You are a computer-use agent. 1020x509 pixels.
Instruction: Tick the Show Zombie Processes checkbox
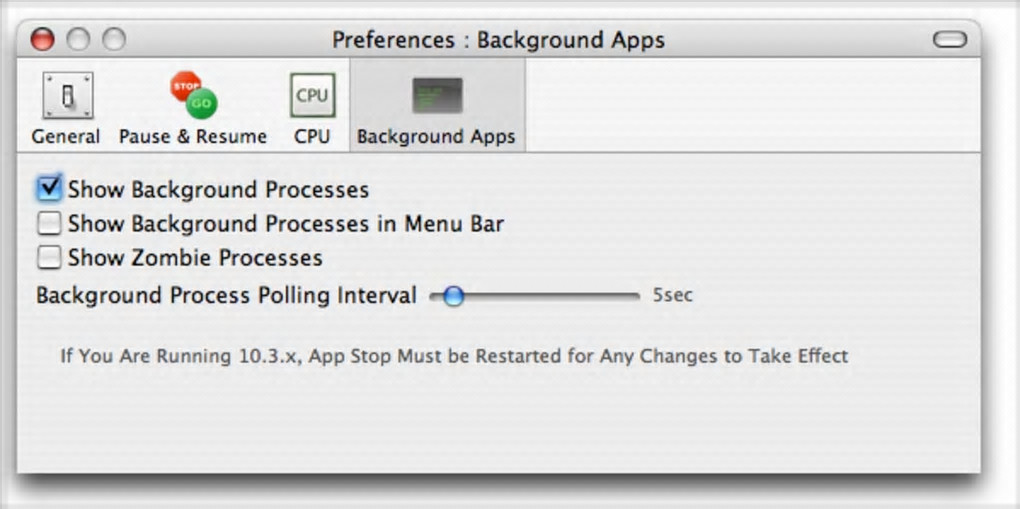click(49, 257)
